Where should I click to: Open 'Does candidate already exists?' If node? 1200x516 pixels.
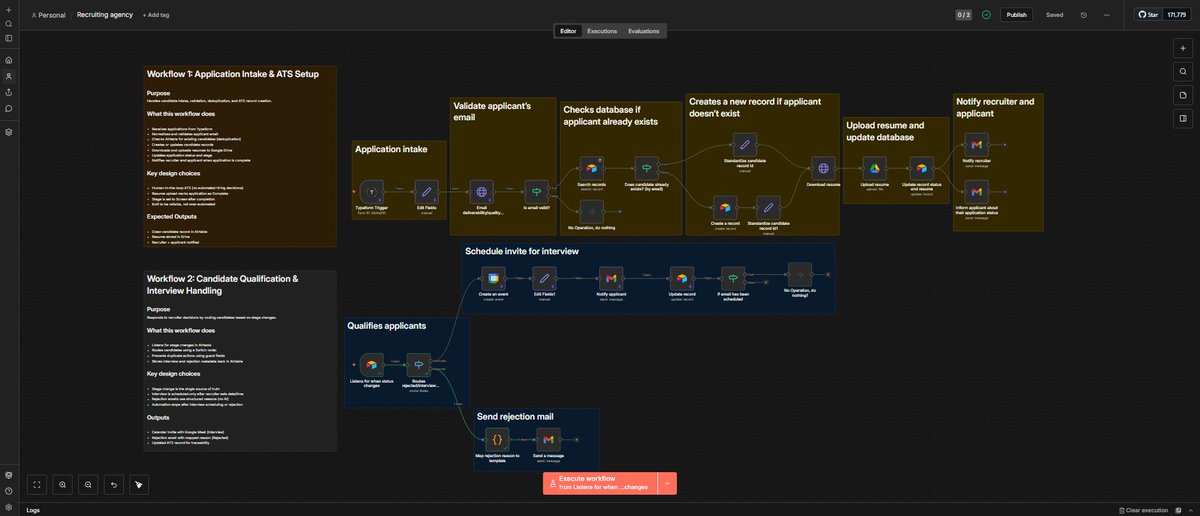(x=647, y=169)
